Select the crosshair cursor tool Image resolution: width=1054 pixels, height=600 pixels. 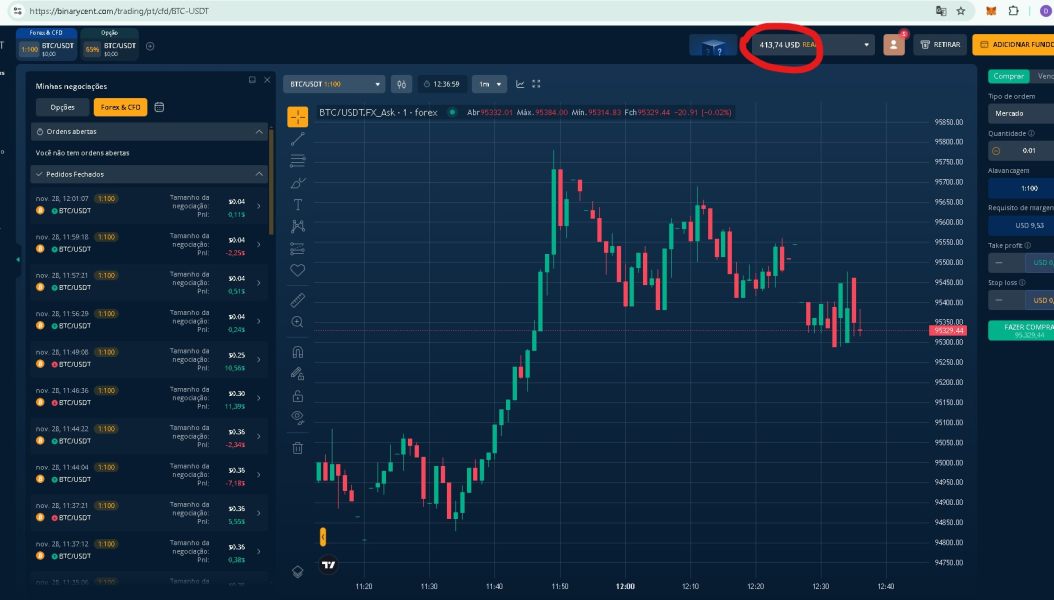coord(298,116)
